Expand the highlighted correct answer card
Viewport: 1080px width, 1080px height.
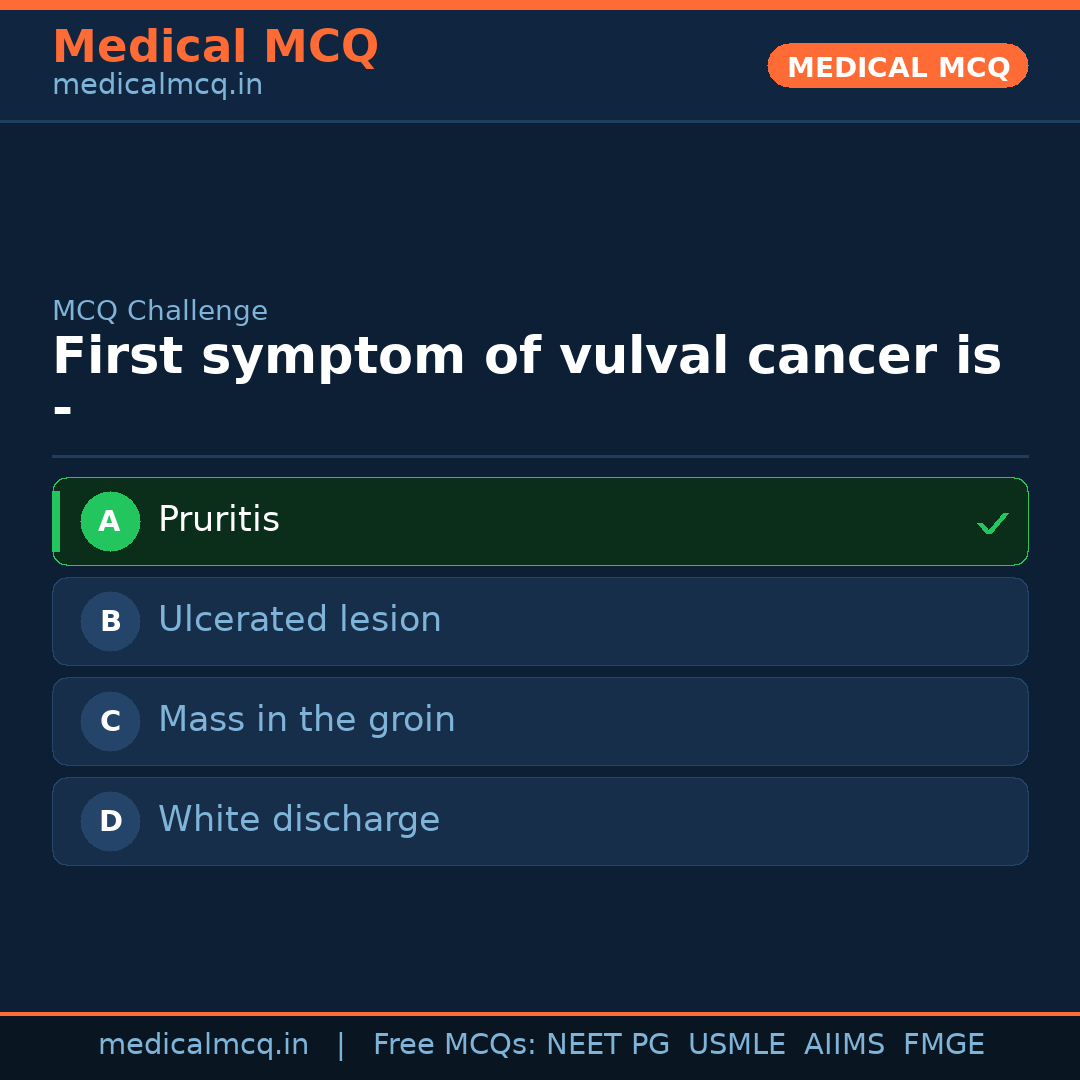[540, 521]
